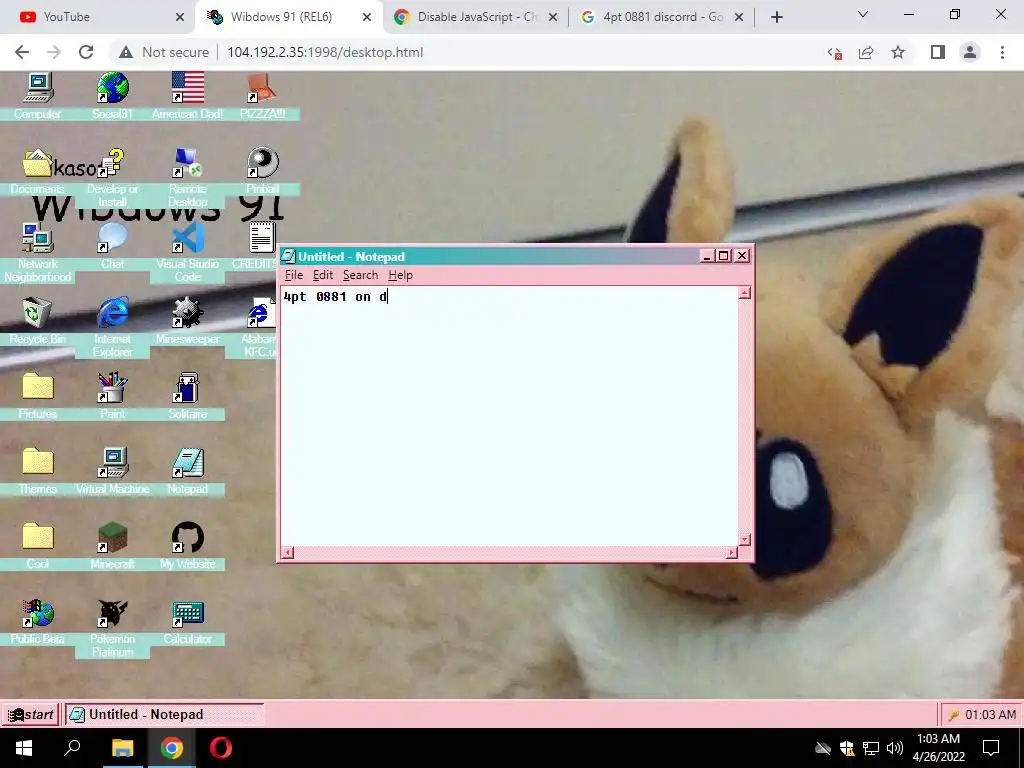
Task: Open Windows taskbar search
Action: (72, 748)
